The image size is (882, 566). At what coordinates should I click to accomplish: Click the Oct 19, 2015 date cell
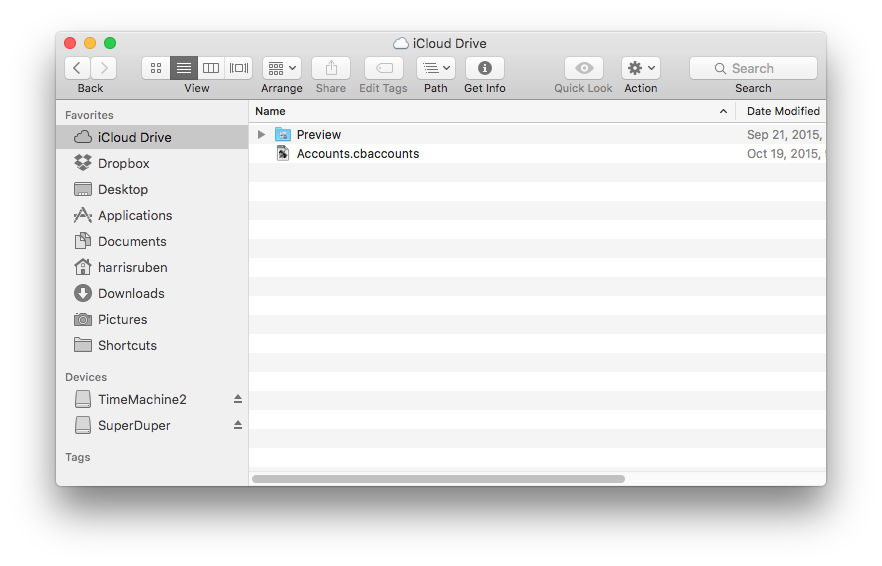coord(785,154)
